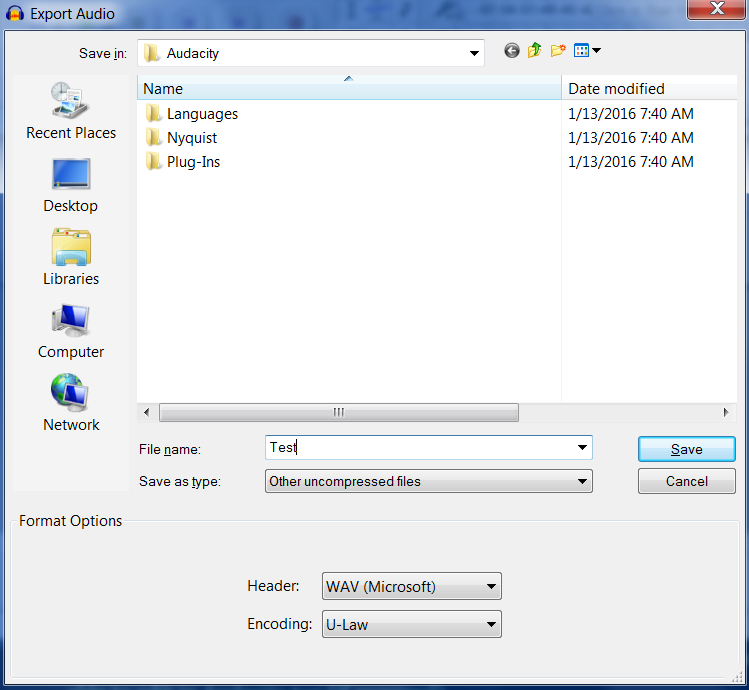Open the Encoding dropdown
Image resolution: width=749 pixels, height=690 pixels.
click(412, 625)
